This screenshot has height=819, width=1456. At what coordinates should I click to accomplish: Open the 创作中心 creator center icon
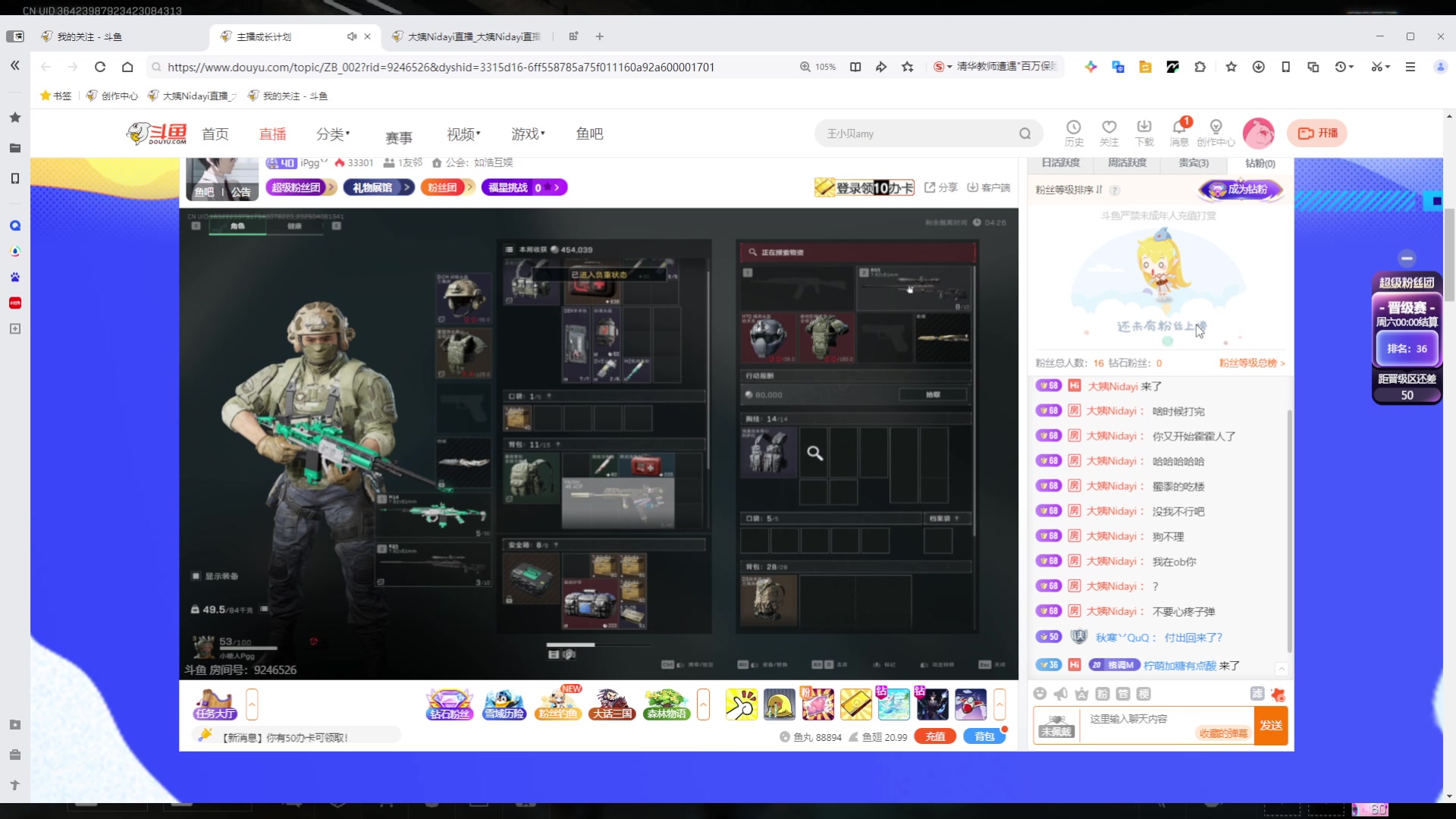tap(1216, 133)
